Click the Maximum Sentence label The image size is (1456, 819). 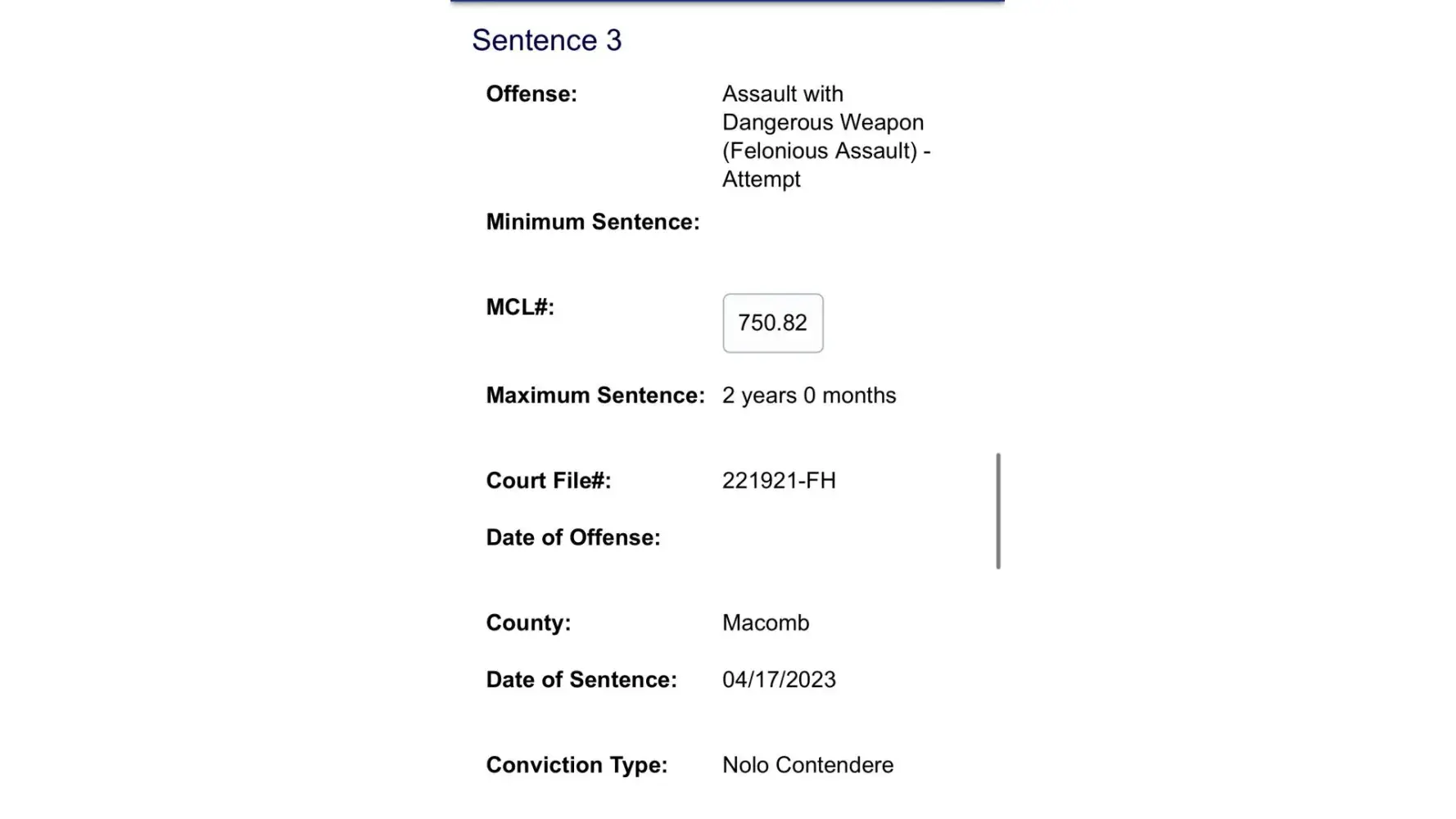(595, 396)
